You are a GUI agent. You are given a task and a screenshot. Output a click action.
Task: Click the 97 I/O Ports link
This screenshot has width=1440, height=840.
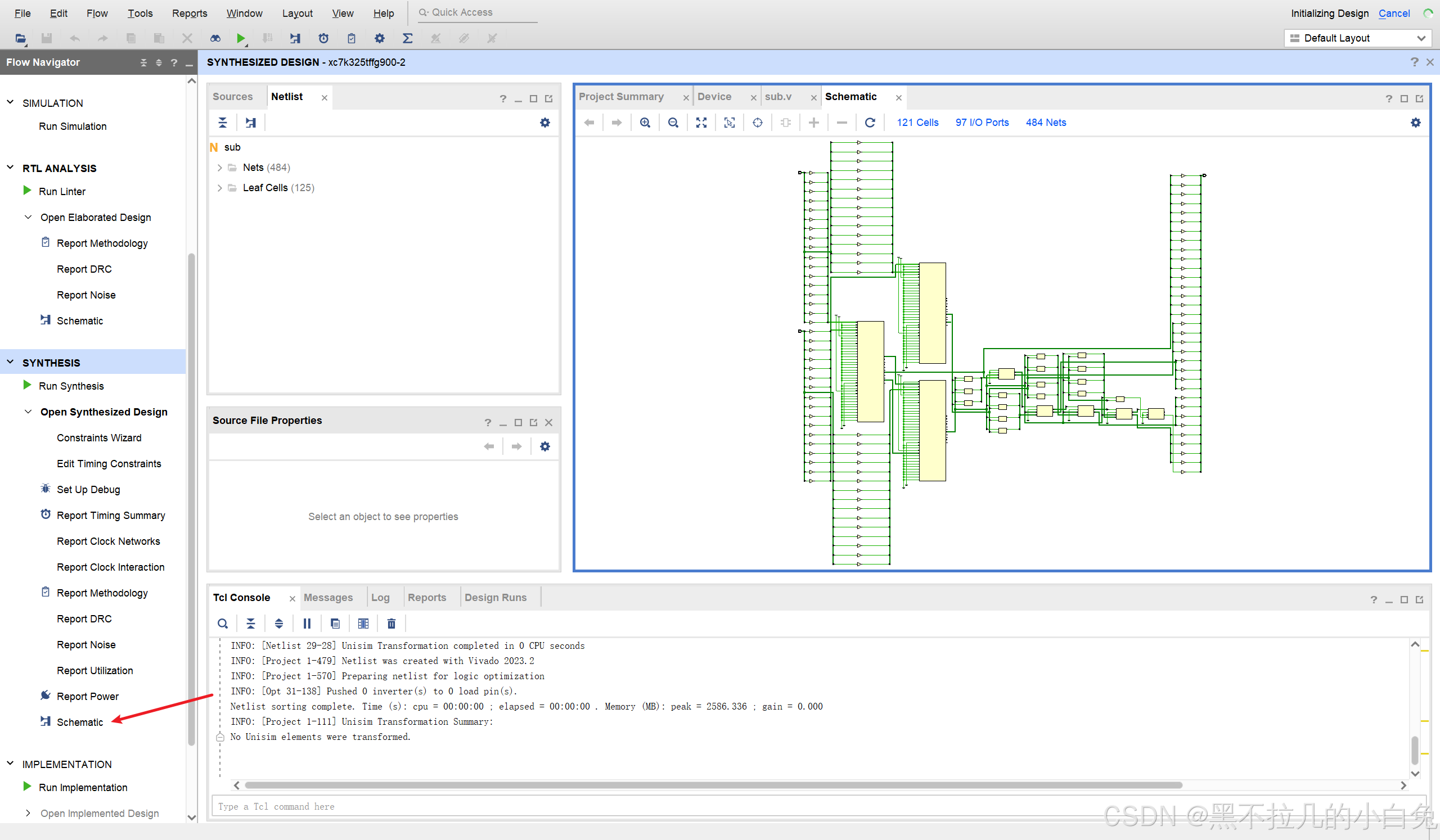tap(981, 123)
